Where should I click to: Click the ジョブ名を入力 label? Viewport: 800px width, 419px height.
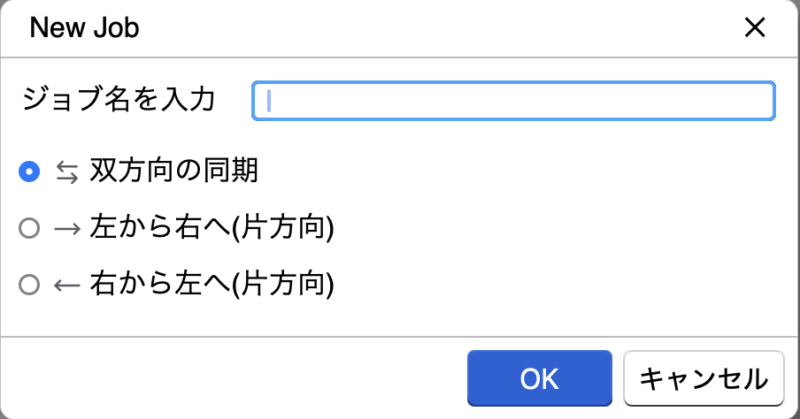tap(118, 100)
